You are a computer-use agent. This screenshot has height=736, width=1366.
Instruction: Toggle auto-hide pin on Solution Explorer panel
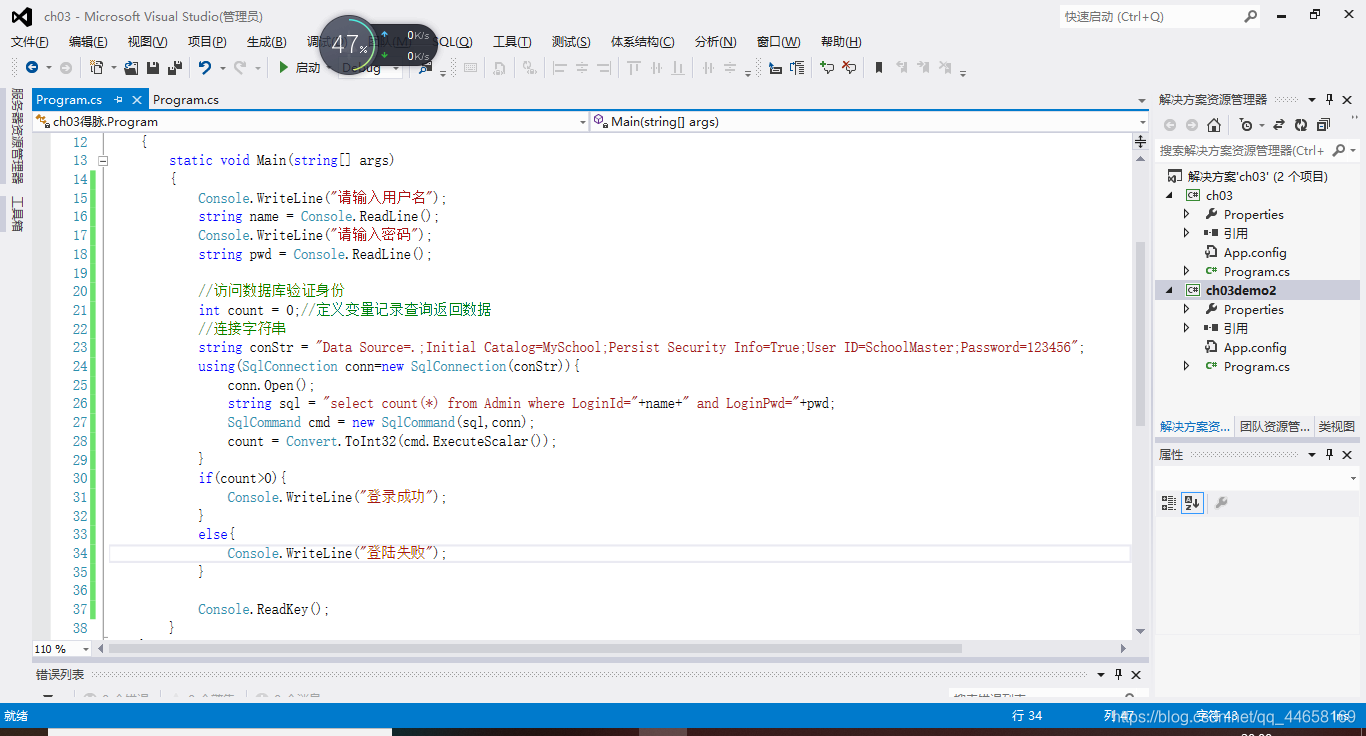[1329, 99]
